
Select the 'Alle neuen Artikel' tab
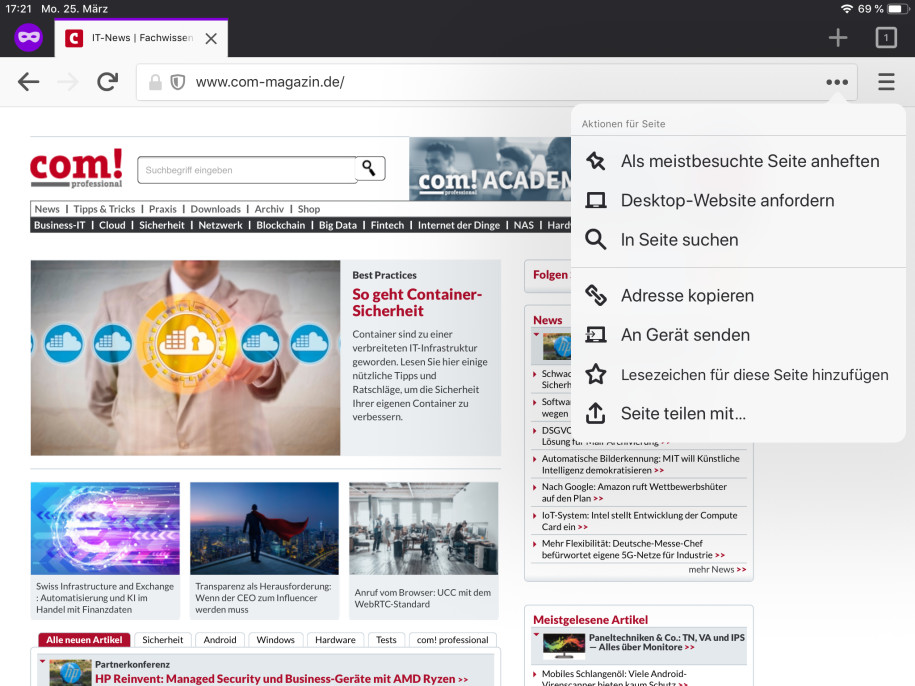click(84, 640)
